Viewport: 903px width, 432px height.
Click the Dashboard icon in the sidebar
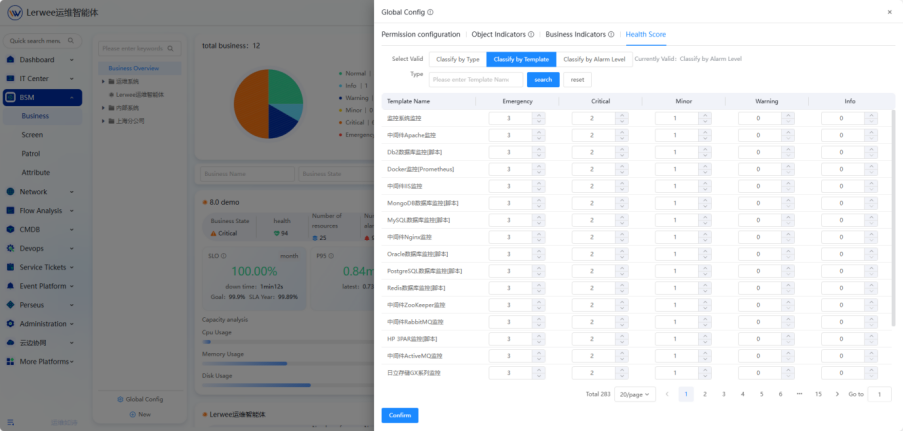(11, 60)
